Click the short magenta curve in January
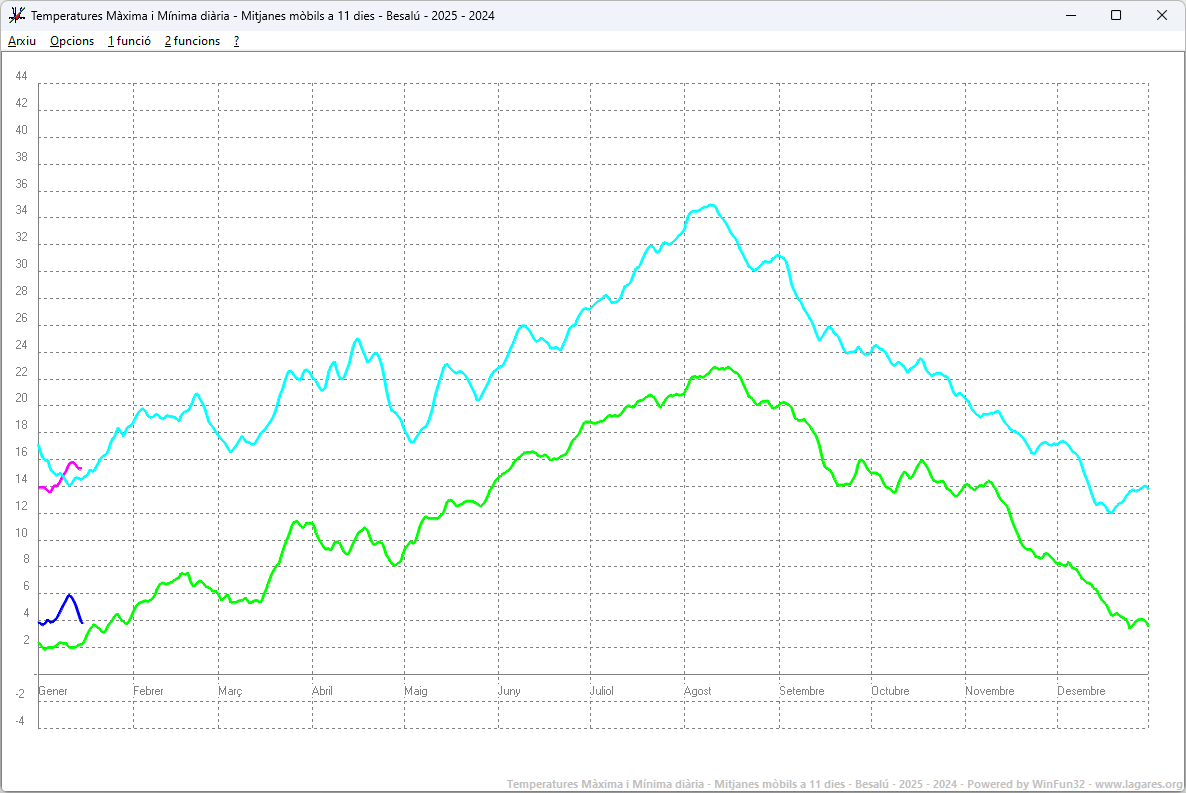 [x=60, y=477]
